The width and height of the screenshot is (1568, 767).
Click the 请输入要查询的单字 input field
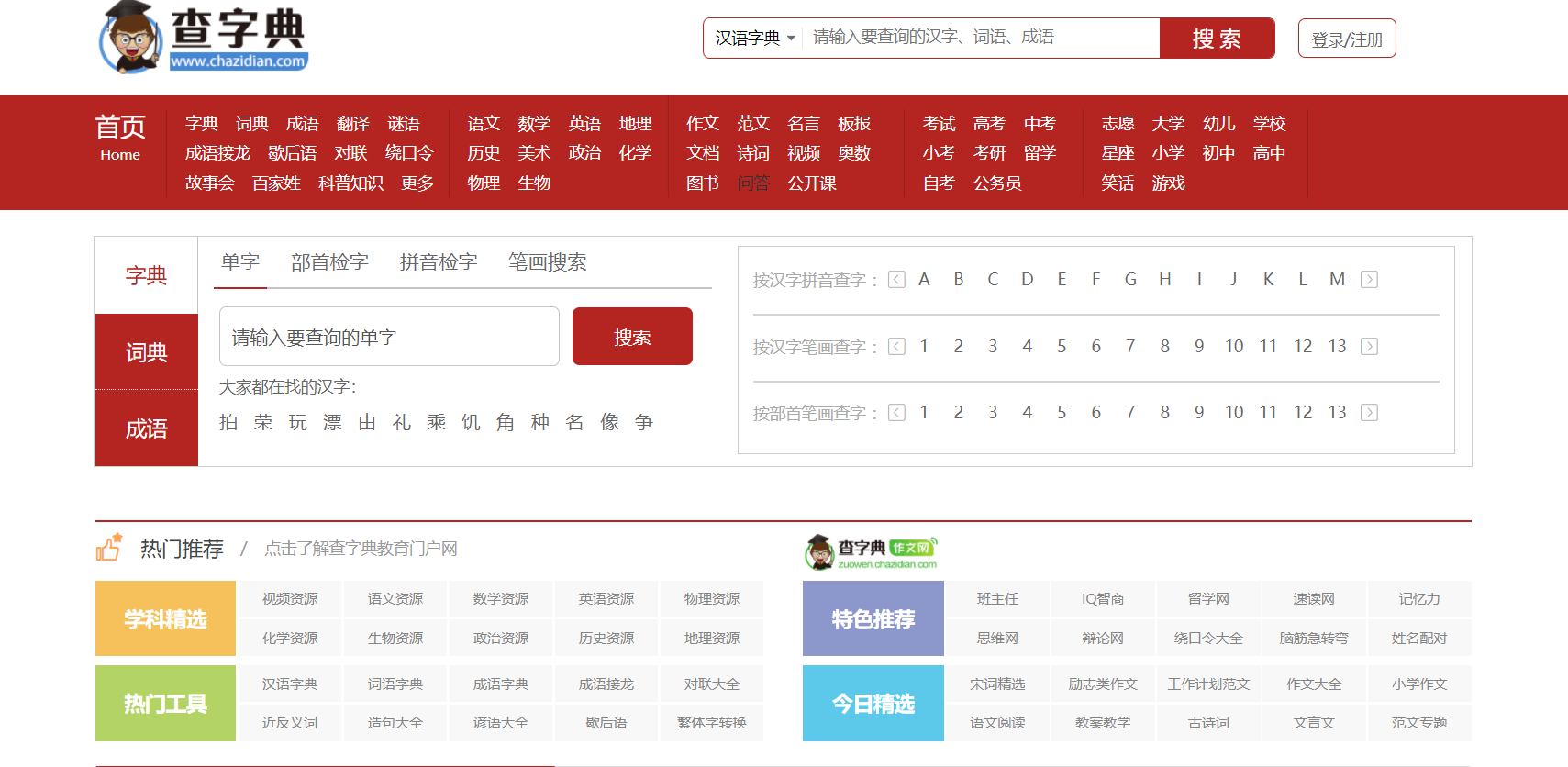coord(389,338)
